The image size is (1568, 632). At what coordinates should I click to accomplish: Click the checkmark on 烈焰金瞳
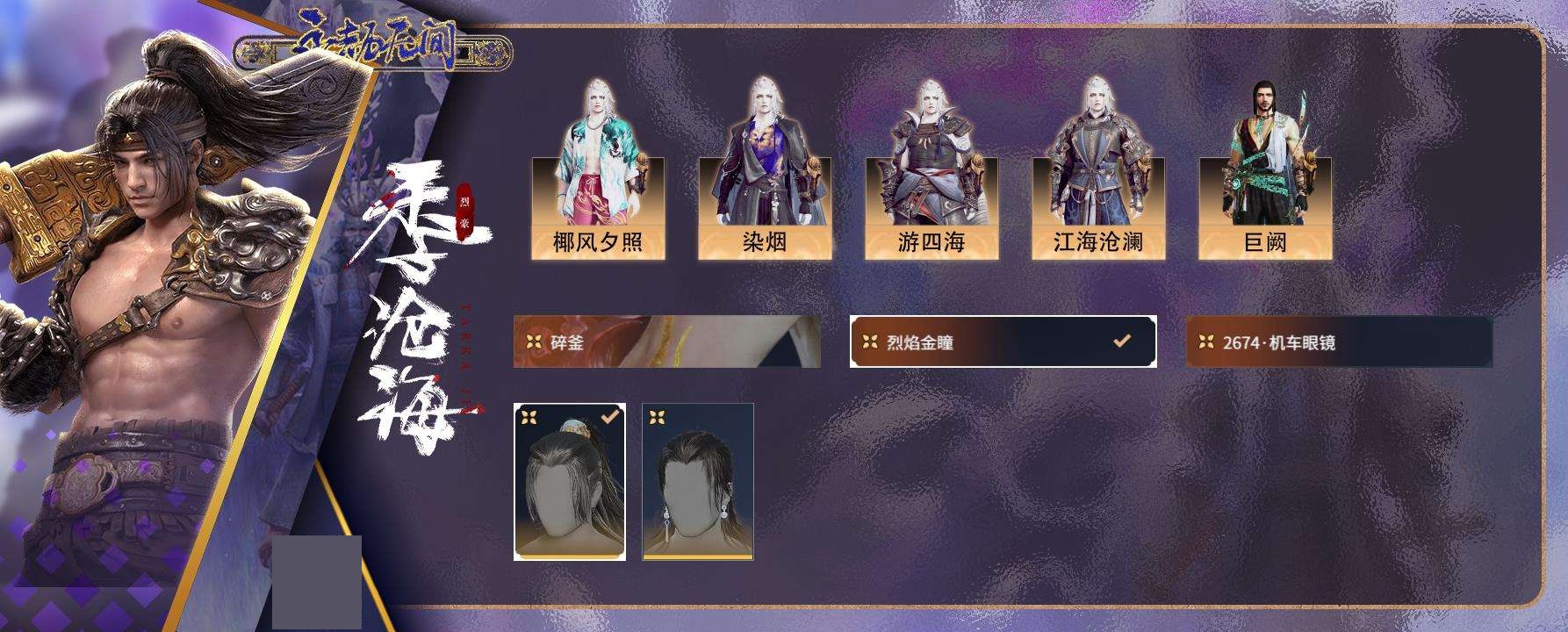[x=1122, y=341]
